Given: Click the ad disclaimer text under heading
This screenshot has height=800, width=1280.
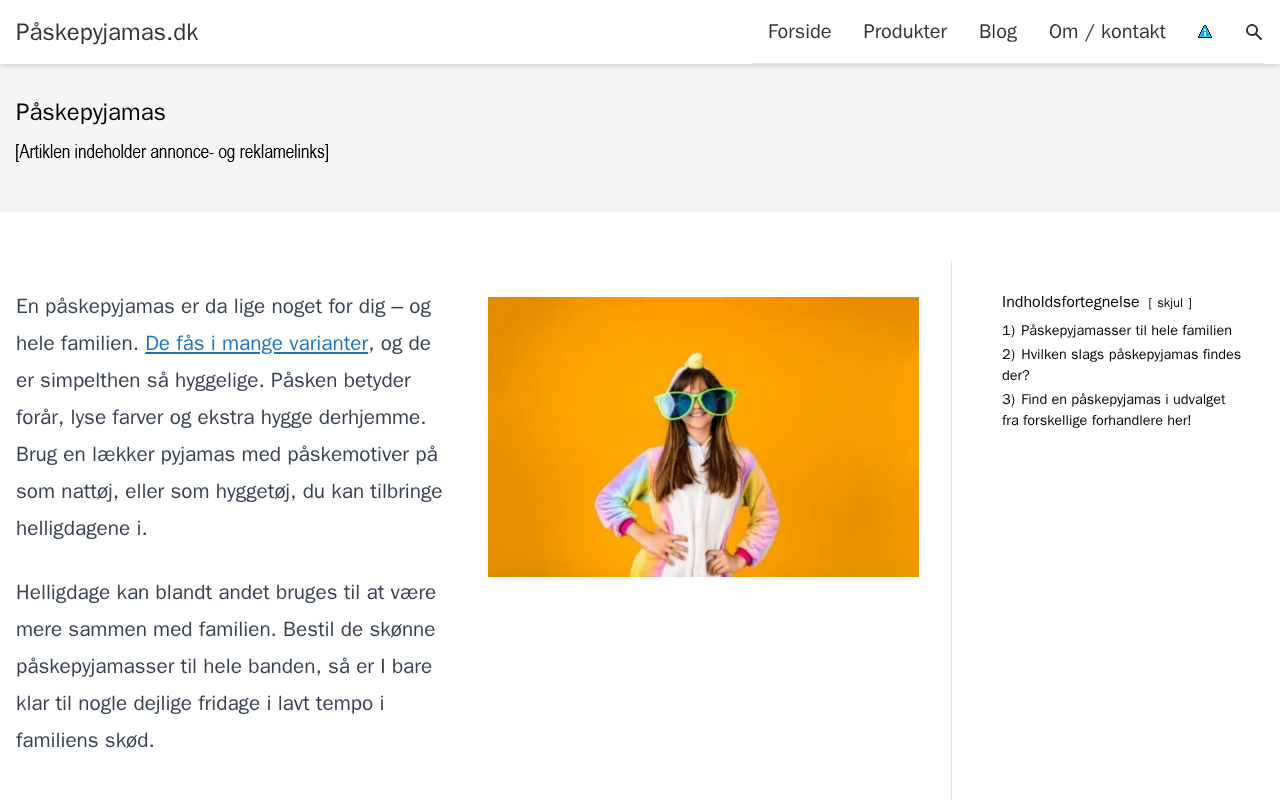Looking at the screenshot, I should coord(172,152).
